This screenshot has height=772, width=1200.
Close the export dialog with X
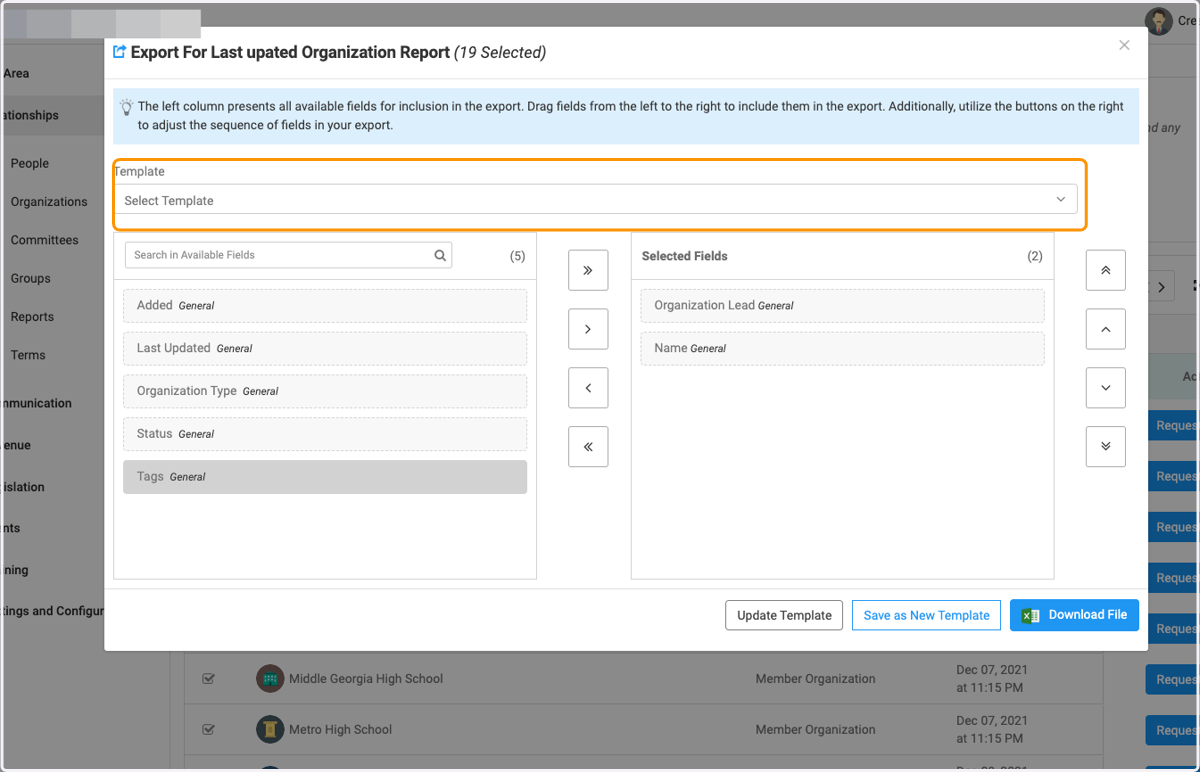[x=1124, y=45]
